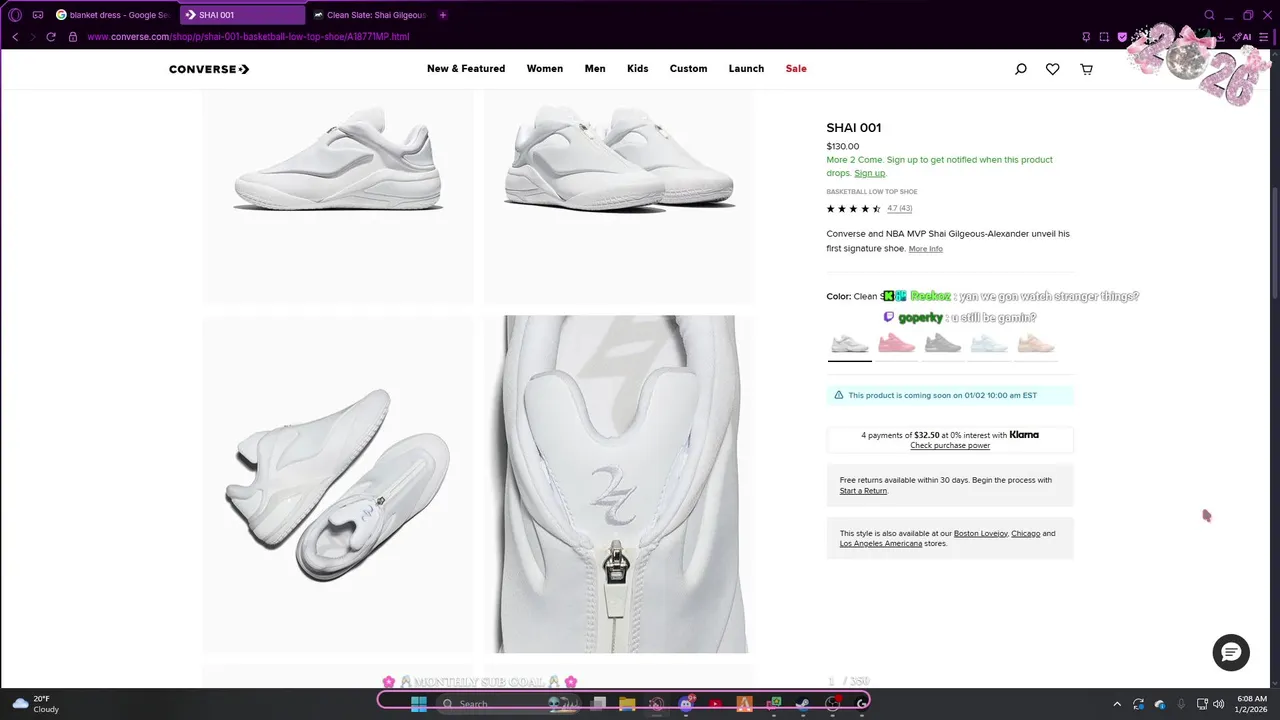
Task: Open the Women menu
Action: (545, 69)
